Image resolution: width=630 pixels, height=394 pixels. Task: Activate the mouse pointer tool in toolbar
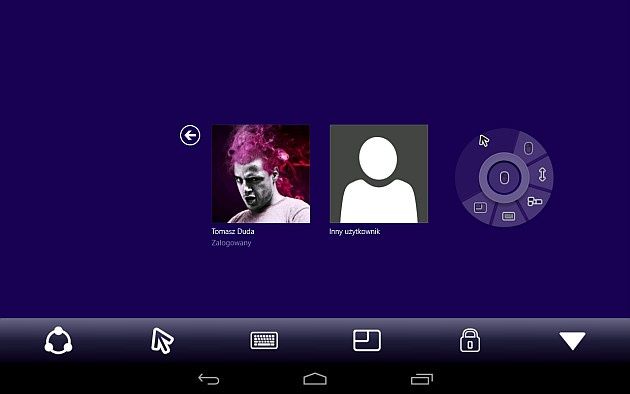(162, 341)
